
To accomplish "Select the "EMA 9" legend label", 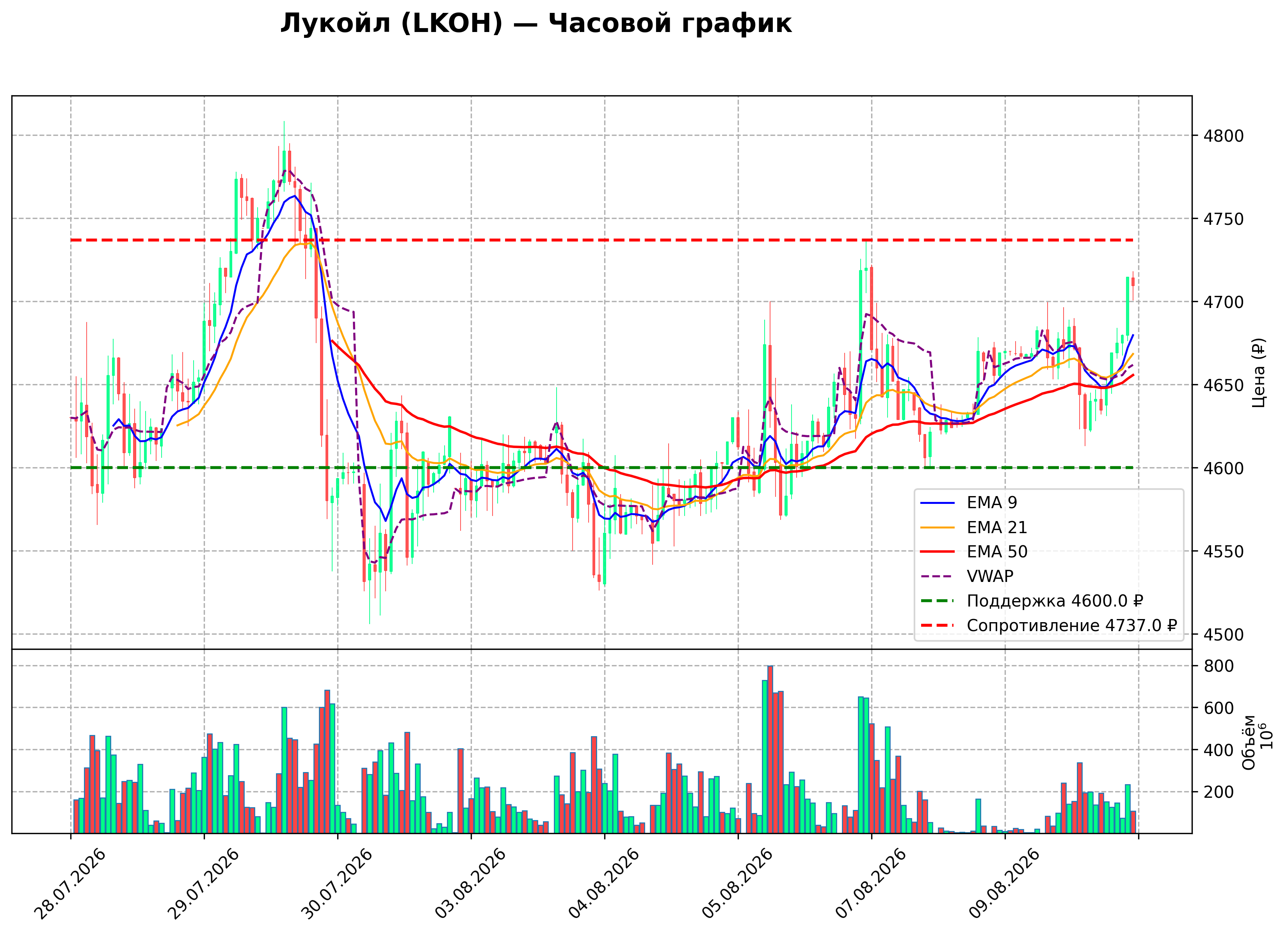I will (x=992, y=502).
